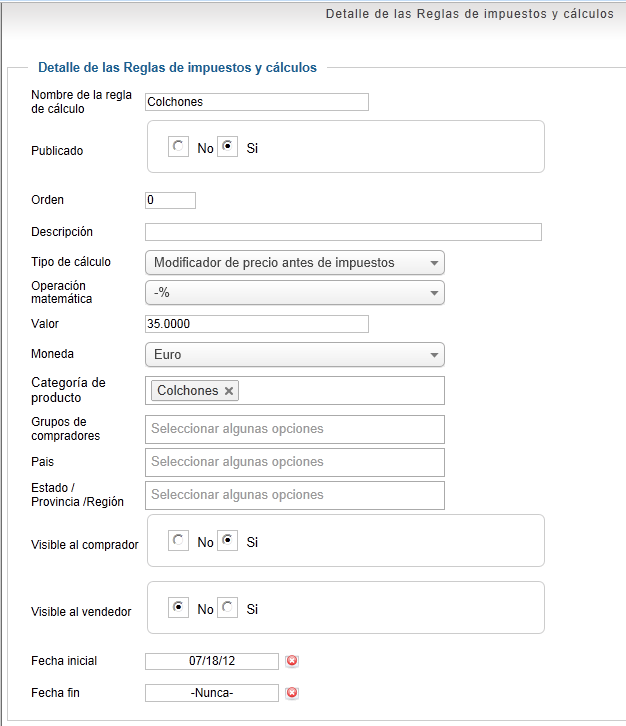The image size is (626, 726).
Task: Set Publicado to Si
Action: pyautogui.click(x=227, y=147)
